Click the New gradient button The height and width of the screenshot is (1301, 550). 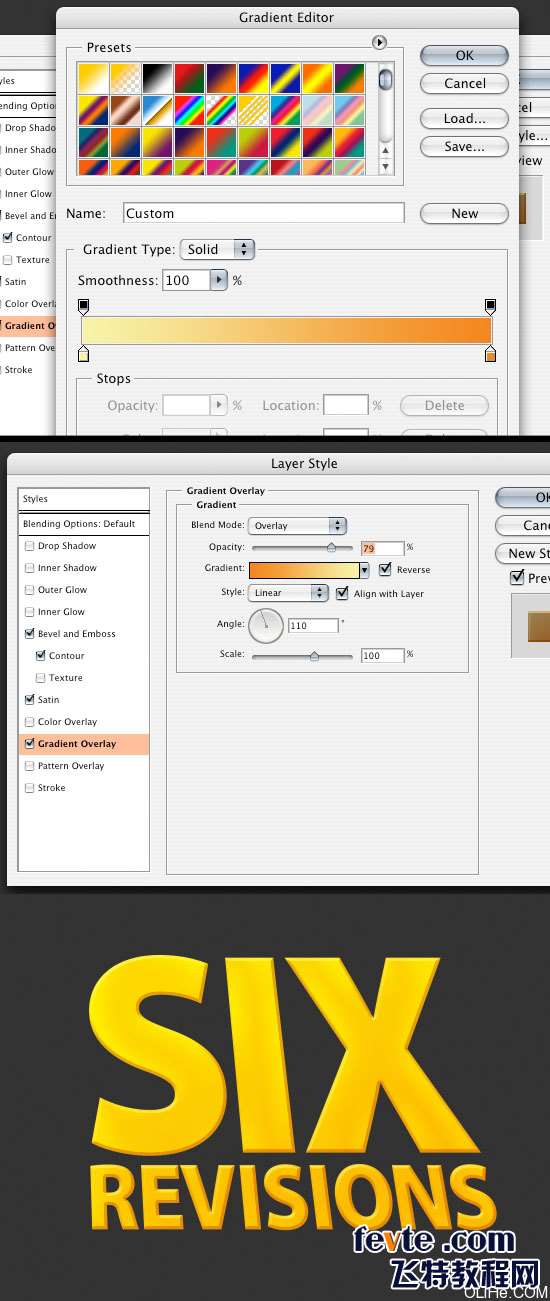(x=465, y=213)
